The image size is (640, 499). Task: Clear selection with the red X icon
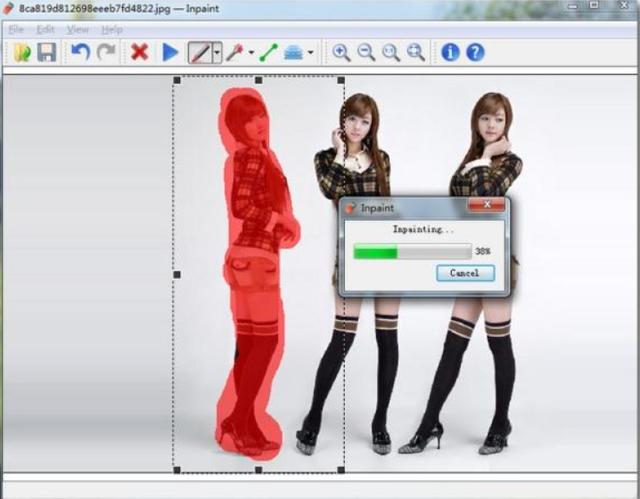[140, 52]
